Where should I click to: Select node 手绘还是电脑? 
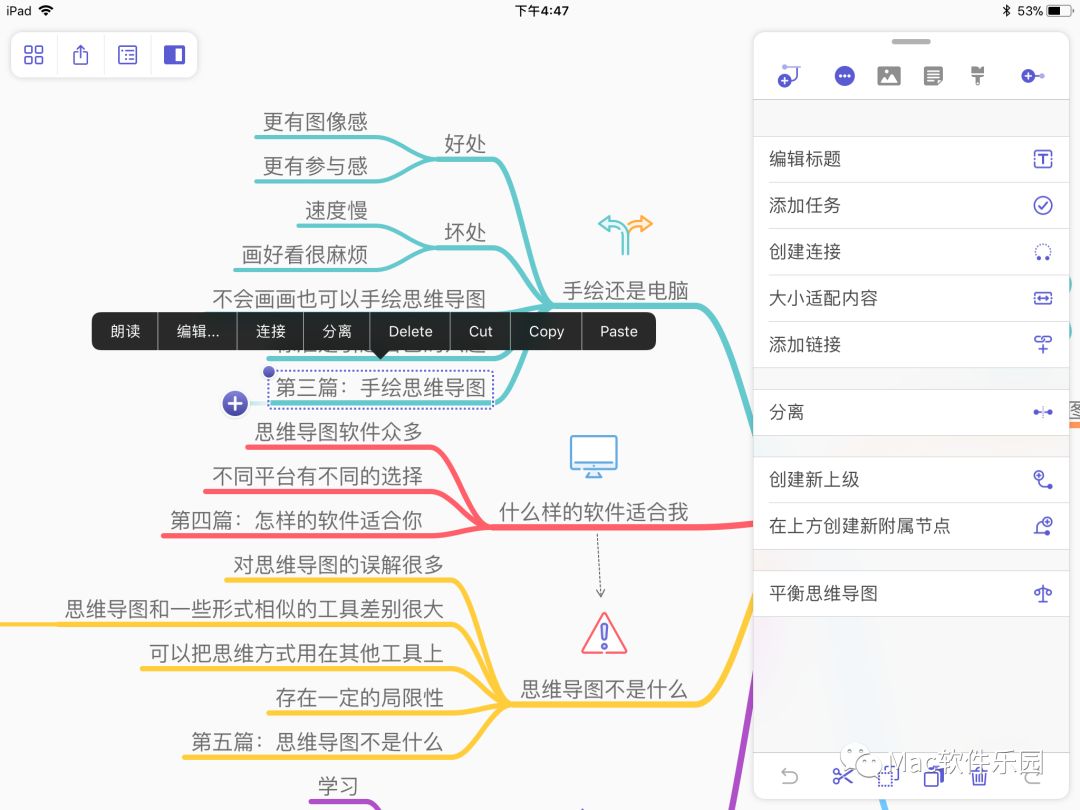click(625, 291)
